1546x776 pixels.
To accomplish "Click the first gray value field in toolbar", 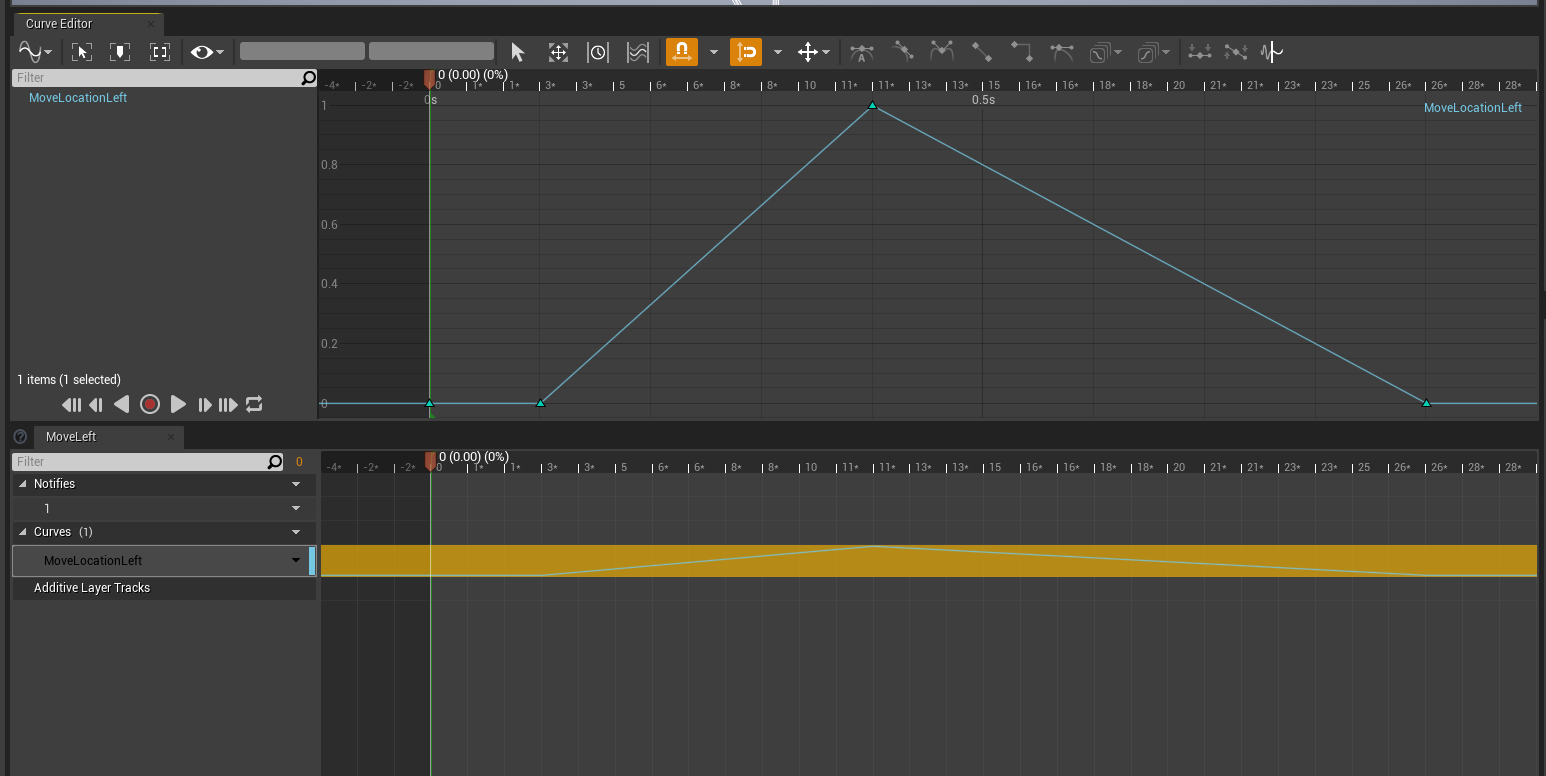I will [x=302, y=51].
